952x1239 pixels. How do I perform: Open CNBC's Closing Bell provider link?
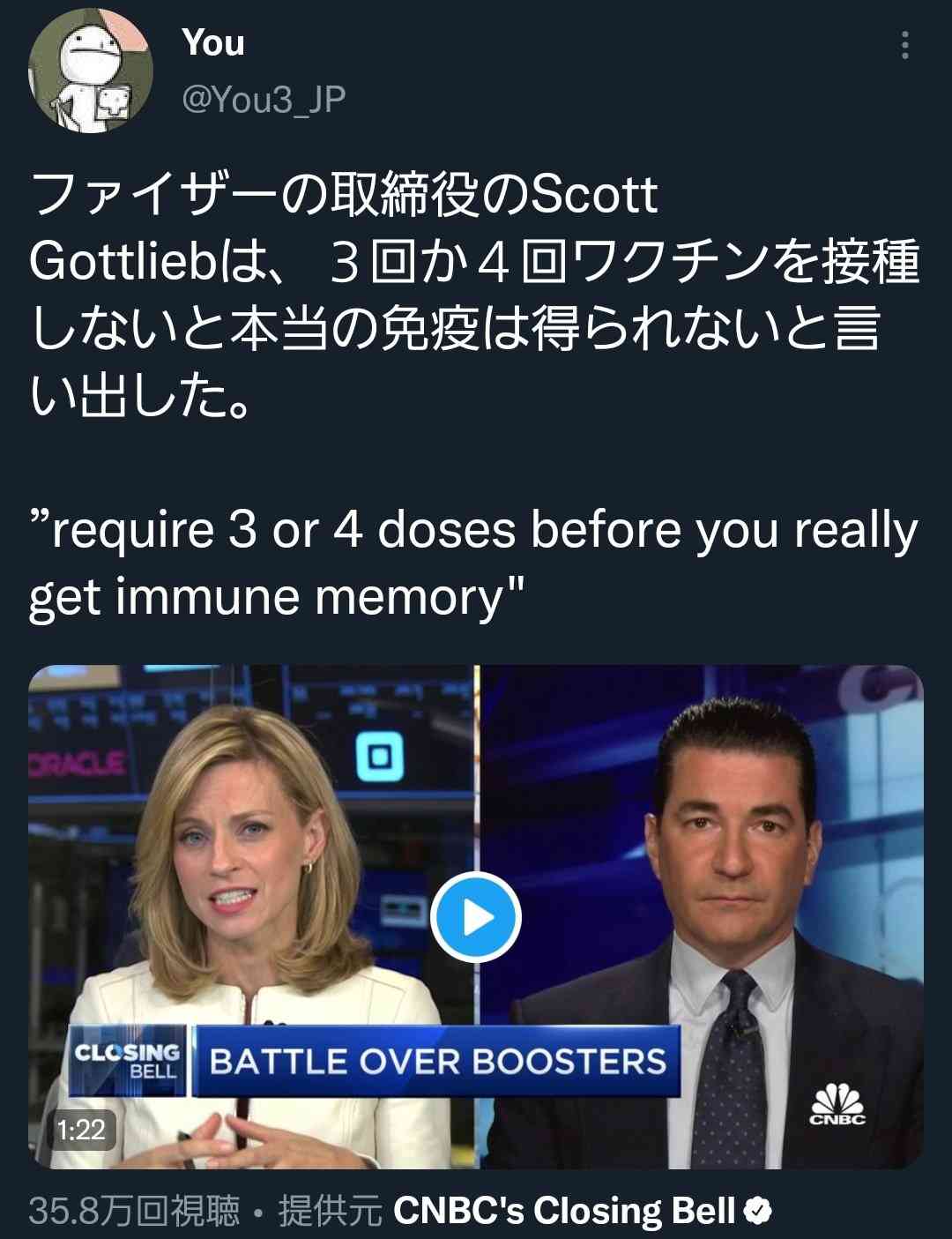[564, 1210]
